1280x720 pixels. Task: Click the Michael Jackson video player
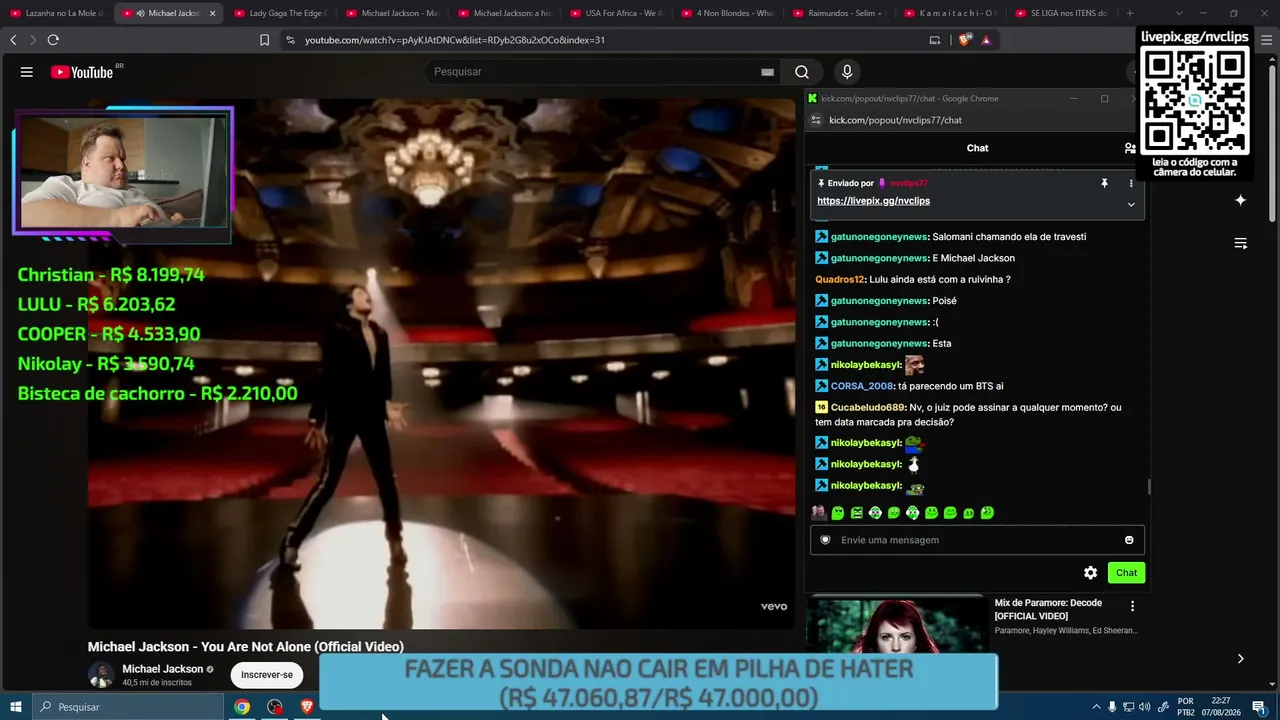tap(441, 364)
